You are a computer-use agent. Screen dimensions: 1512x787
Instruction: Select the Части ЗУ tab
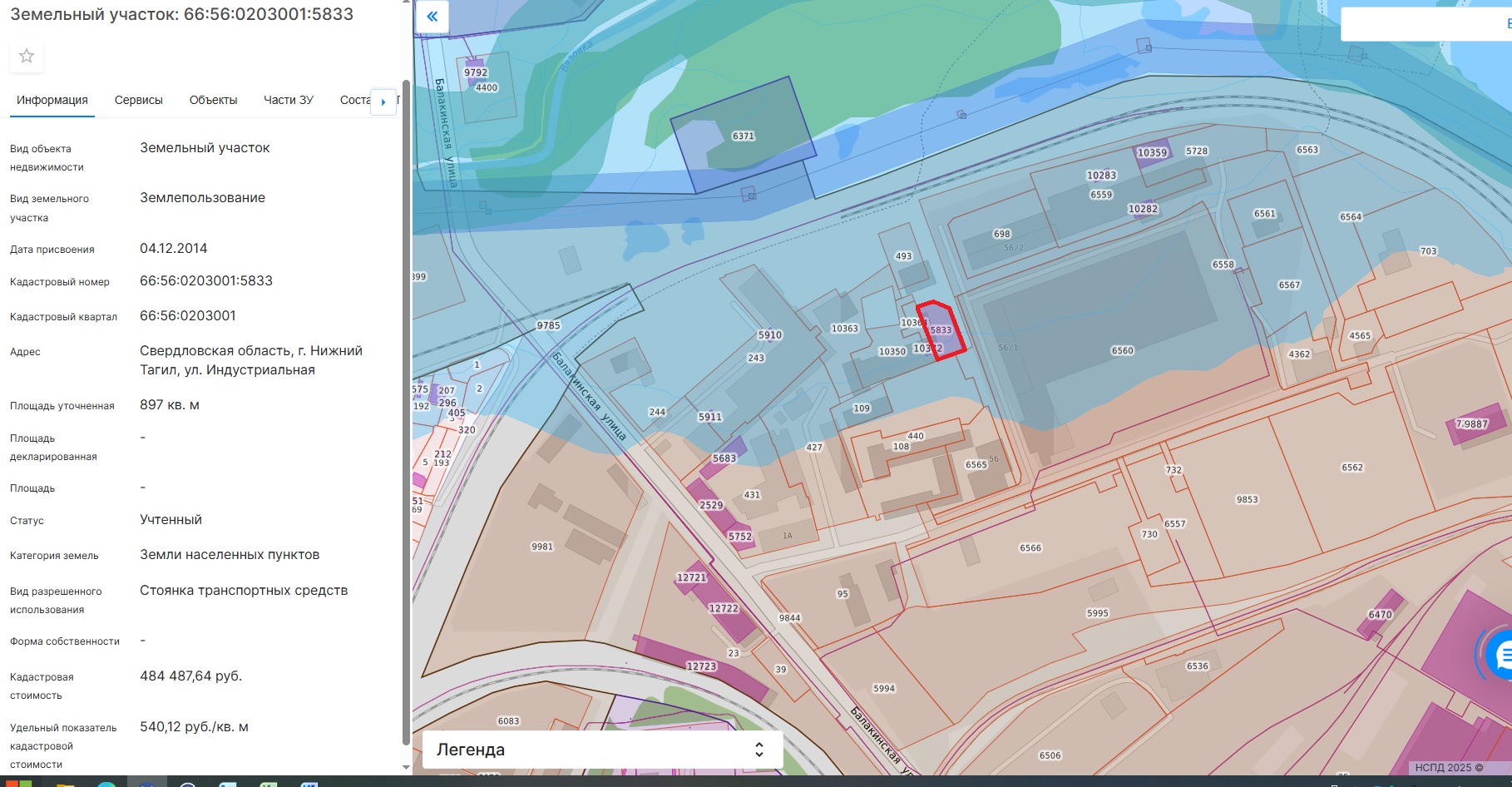tap(288, 100)
